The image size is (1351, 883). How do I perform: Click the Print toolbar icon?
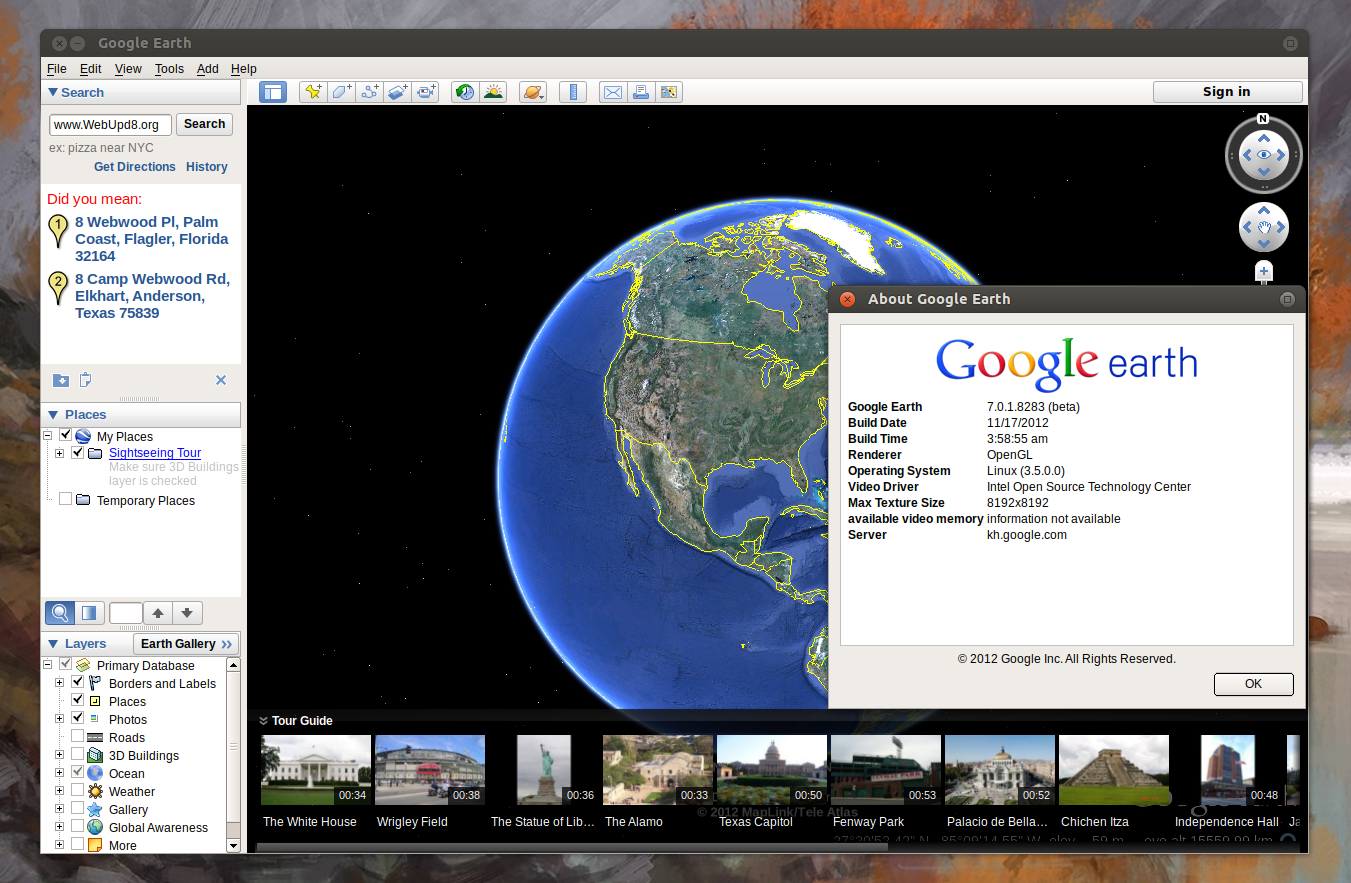click(641, 92)
